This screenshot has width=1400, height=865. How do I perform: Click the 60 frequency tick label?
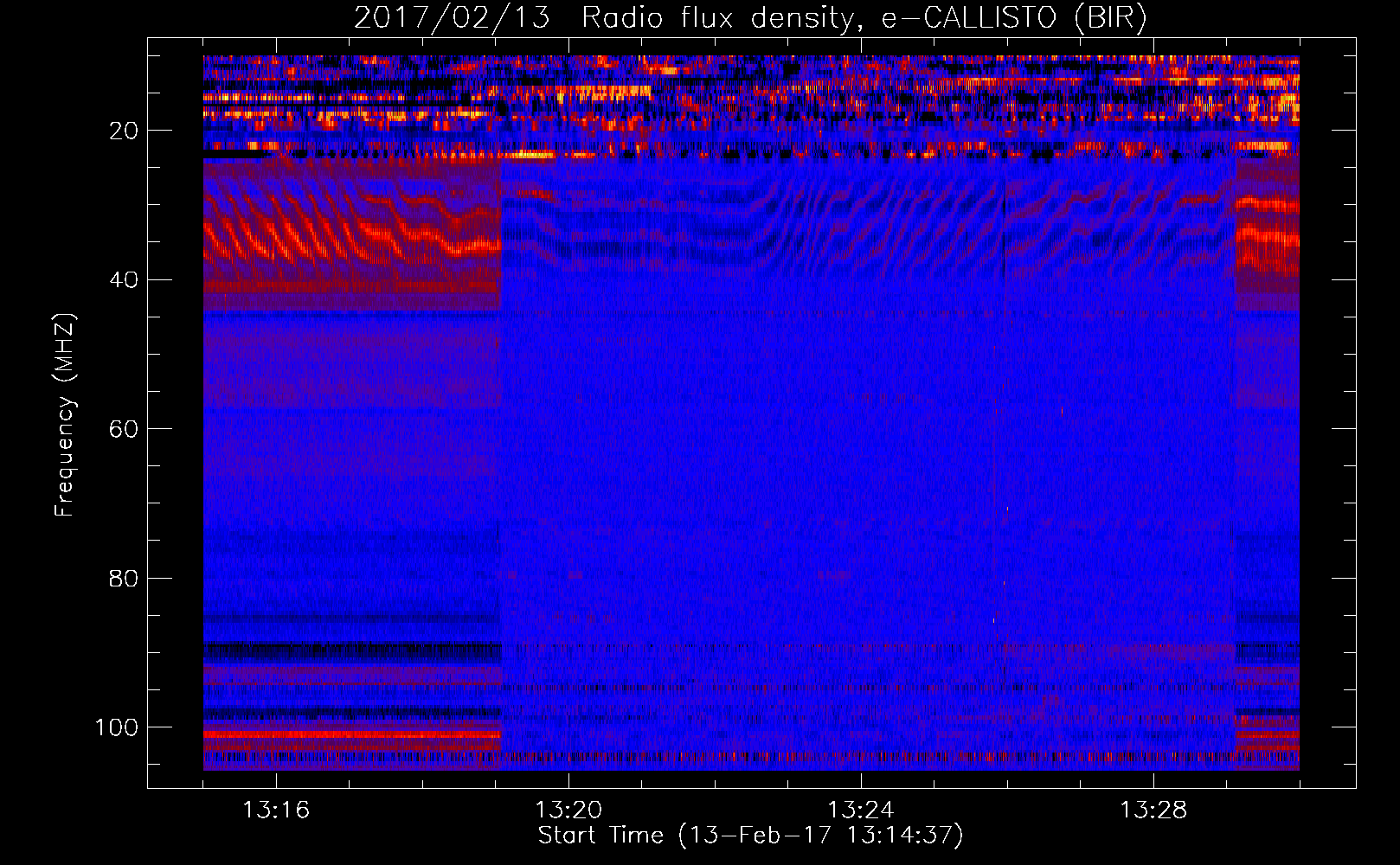(x=125, y=429)
